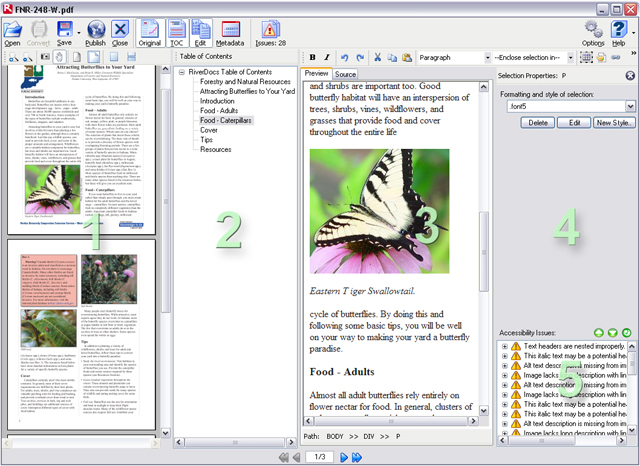Image resolution: width=640 pixels, height=466 pixels.
Task: Select the Food - Caterpillars TOC entry
Action: click(226, 120)
